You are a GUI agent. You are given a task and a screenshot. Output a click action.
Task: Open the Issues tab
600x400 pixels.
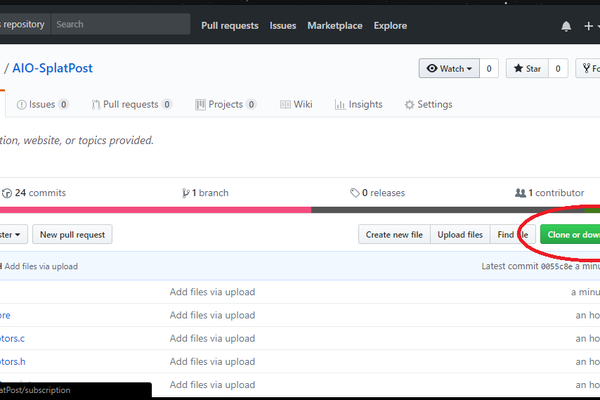tap(42, 104)
